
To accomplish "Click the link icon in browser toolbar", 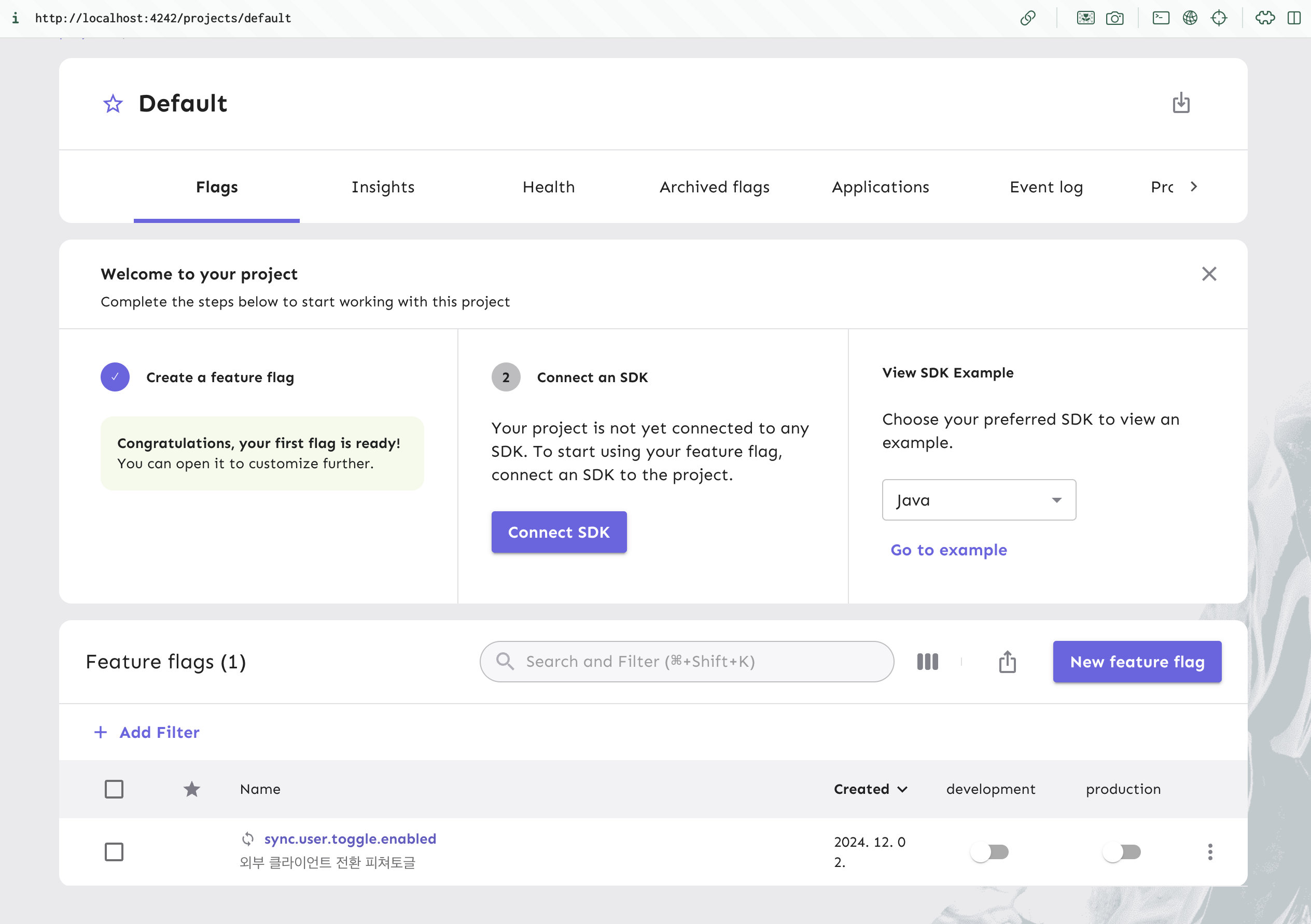I will click(x=1028, y=18).
